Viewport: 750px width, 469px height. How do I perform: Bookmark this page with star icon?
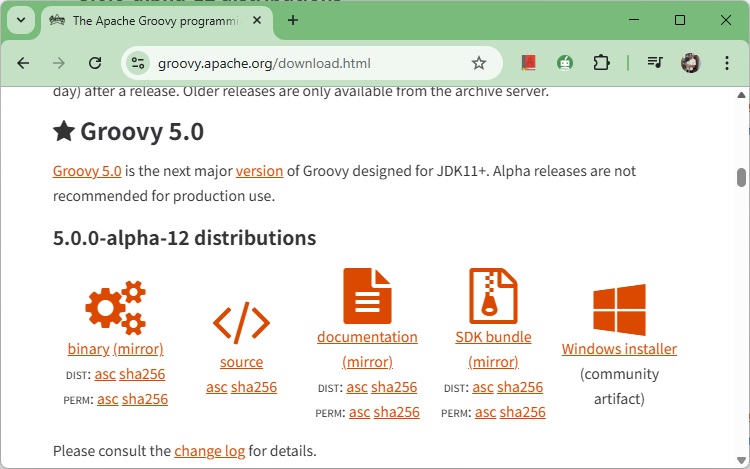click(479, 63)
